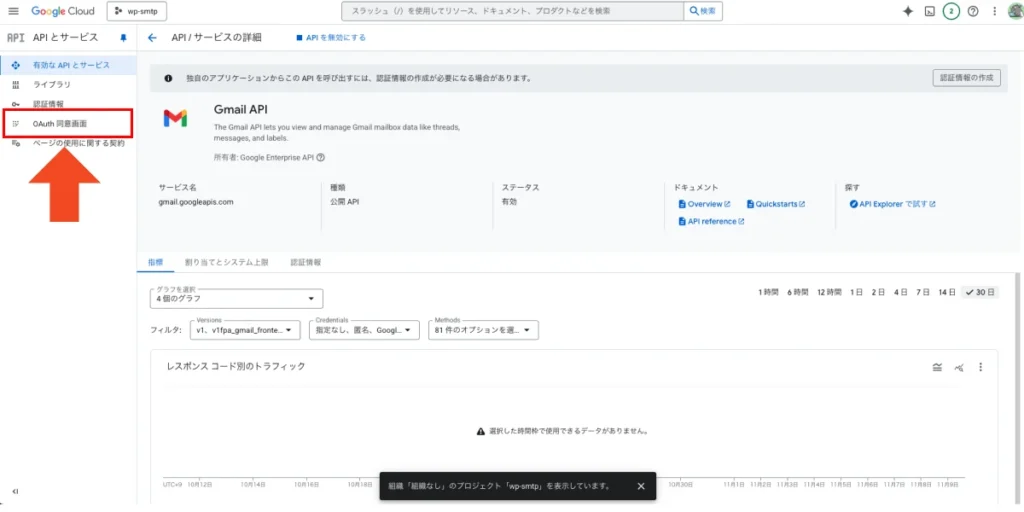Screen dimensions: 1024x512
Task: Open the Methods filter dropdown
Action: point(483,329)
